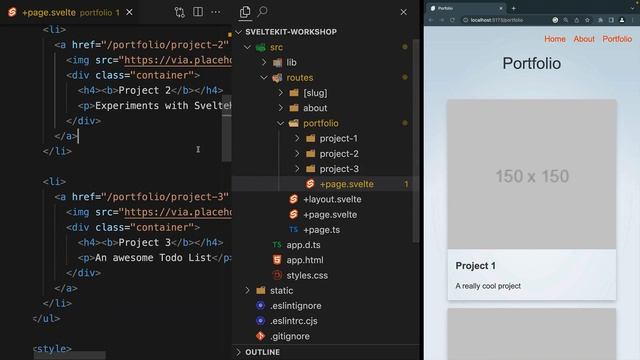The image size is (640, 360).
Task: Split the editor with the split icon
Action: pyautogui.click(x=198, y=12)
